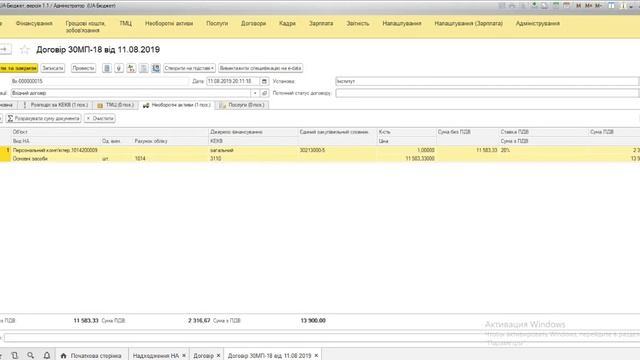Go forward using the arrow navigation button
The image size is (640, 360).
(5, 49)
